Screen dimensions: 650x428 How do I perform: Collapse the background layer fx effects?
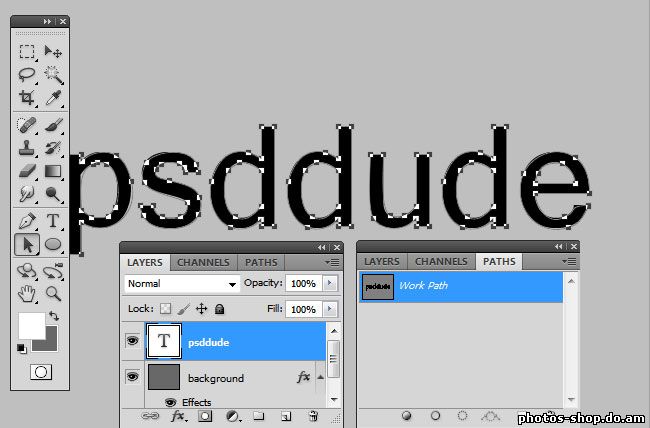320,377
